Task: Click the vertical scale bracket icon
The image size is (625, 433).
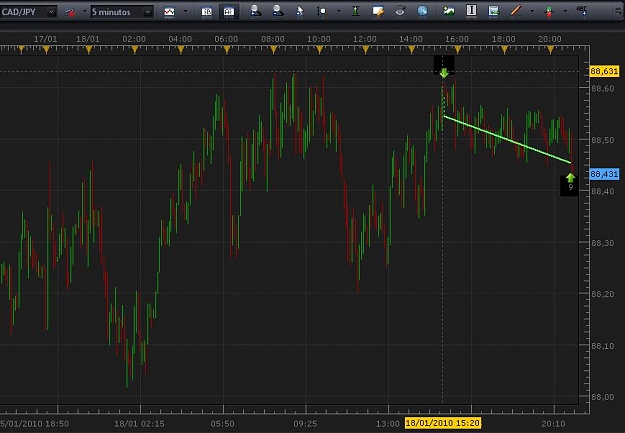Action: [x=321, y=12]
